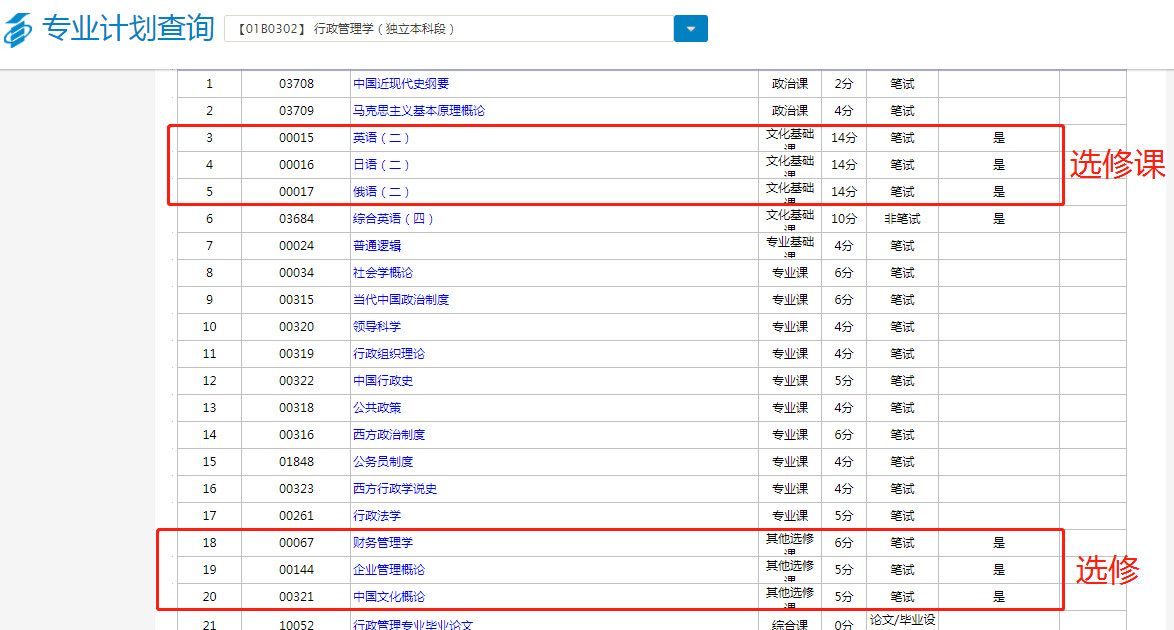Open the 西方政治制度 course link
Image resolution: width=1174 pixels, height=630 pixels.
pyautogui.click(x=389, y=434)
